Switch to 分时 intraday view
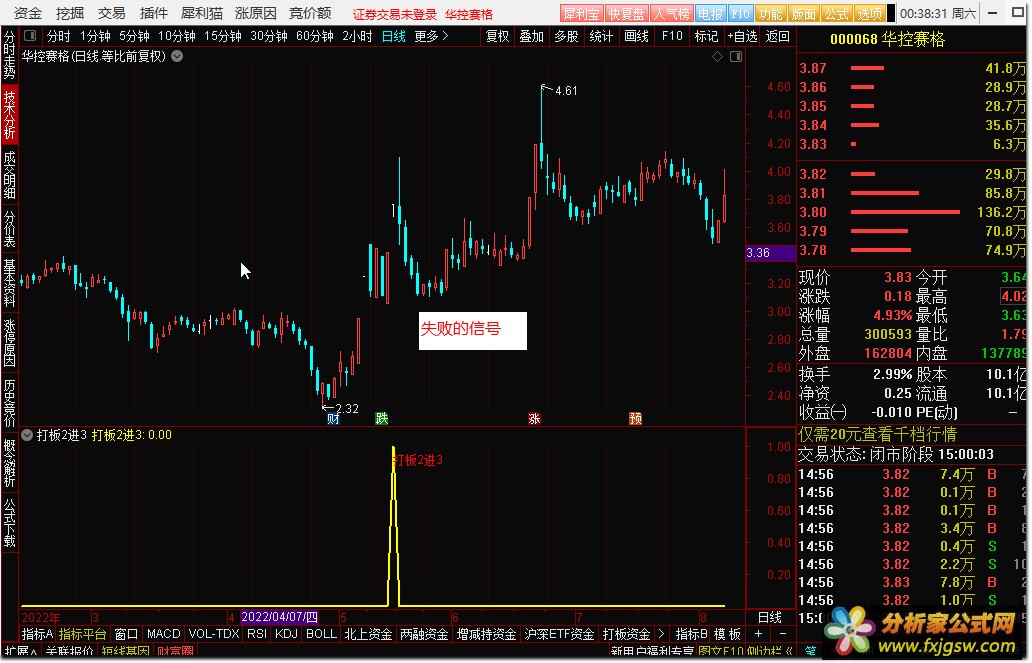The height and width of the screenshot is (663, 1032). coord(58,36)
